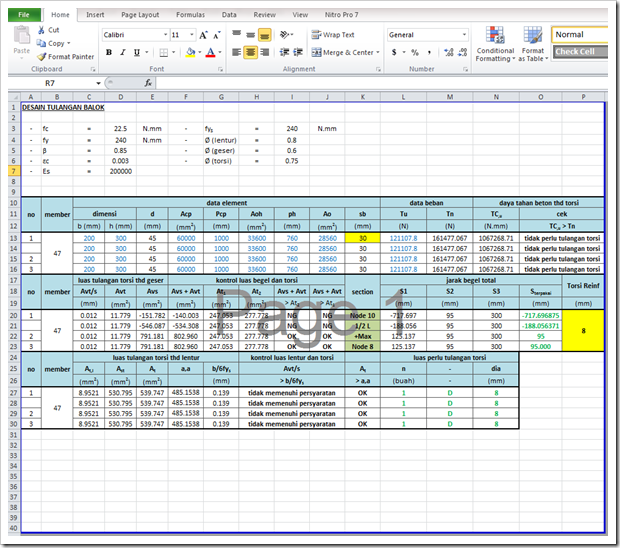This screenshot has height=548, width=620.
Task: Click the Accounting dollar format icon
Action: [x=394, y=52]
